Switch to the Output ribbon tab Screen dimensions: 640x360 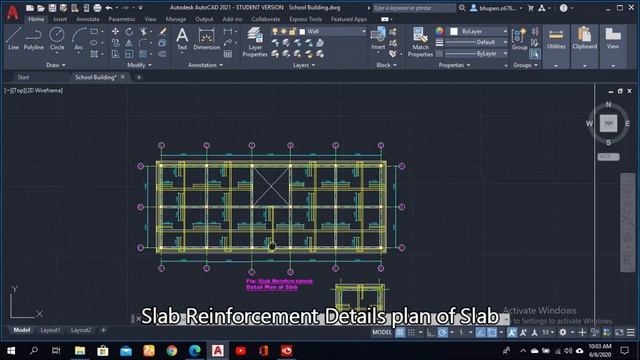(204, 19)
